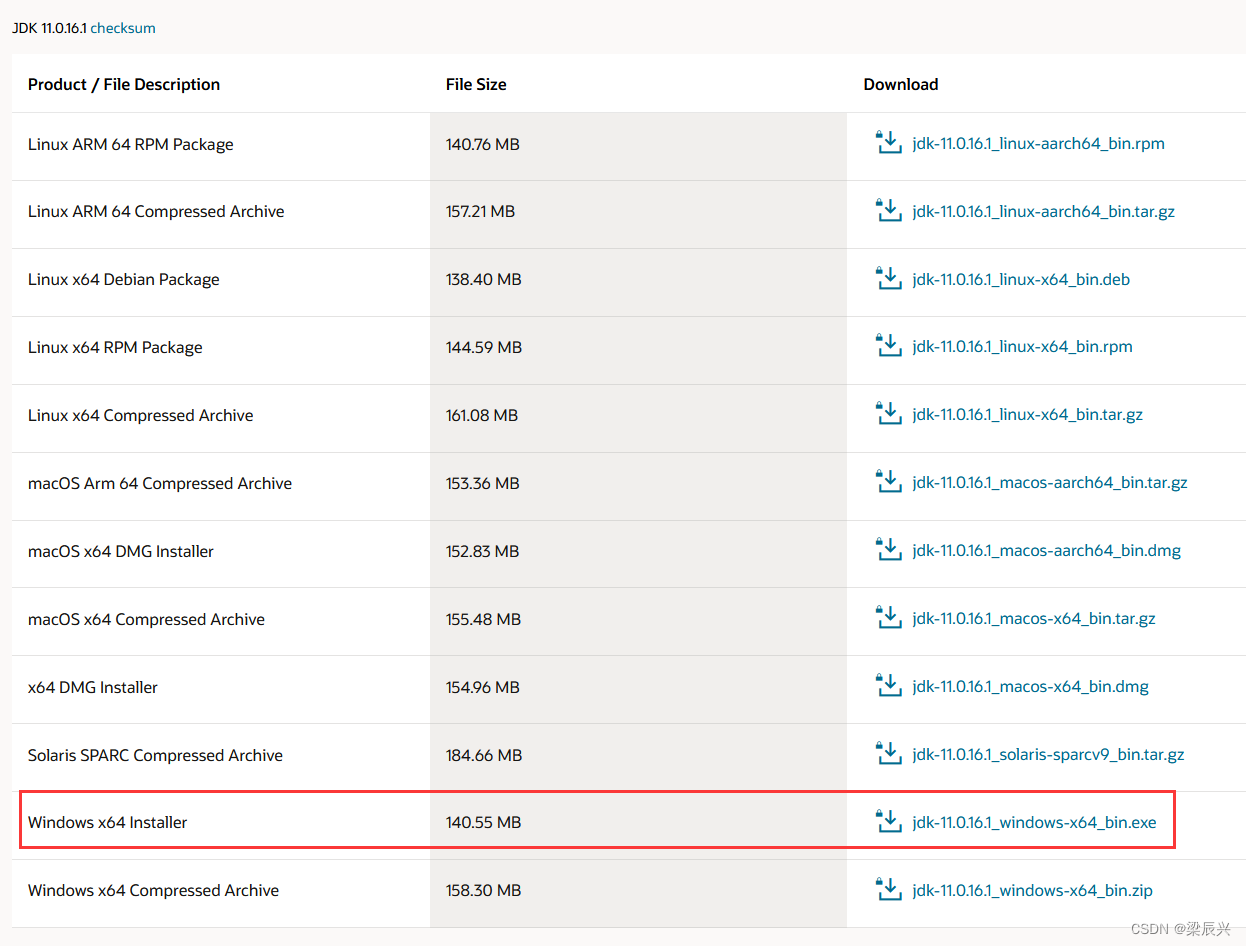Screen dimensions: 1246x946
Task: Select 'Linux ARM 64 RPM Package' text
Action: click(131, 144)
